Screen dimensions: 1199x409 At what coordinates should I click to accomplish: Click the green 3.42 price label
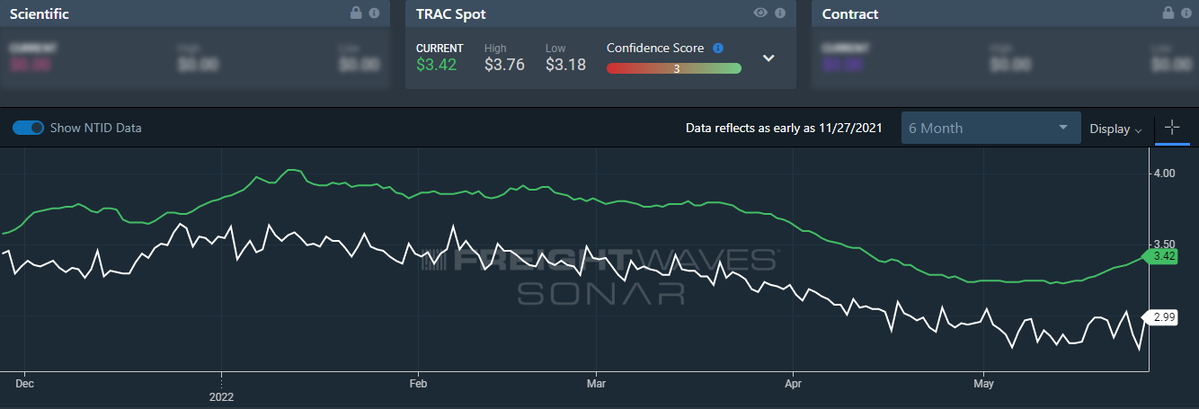pos(1161,257)
